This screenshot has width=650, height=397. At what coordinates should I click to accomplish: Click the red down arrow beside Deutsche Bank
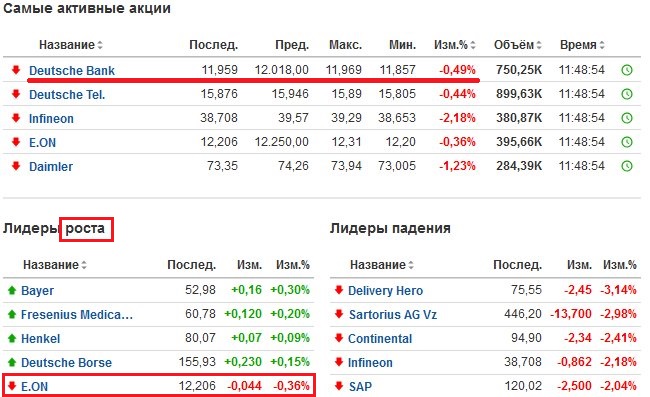(x=16, y=70)
